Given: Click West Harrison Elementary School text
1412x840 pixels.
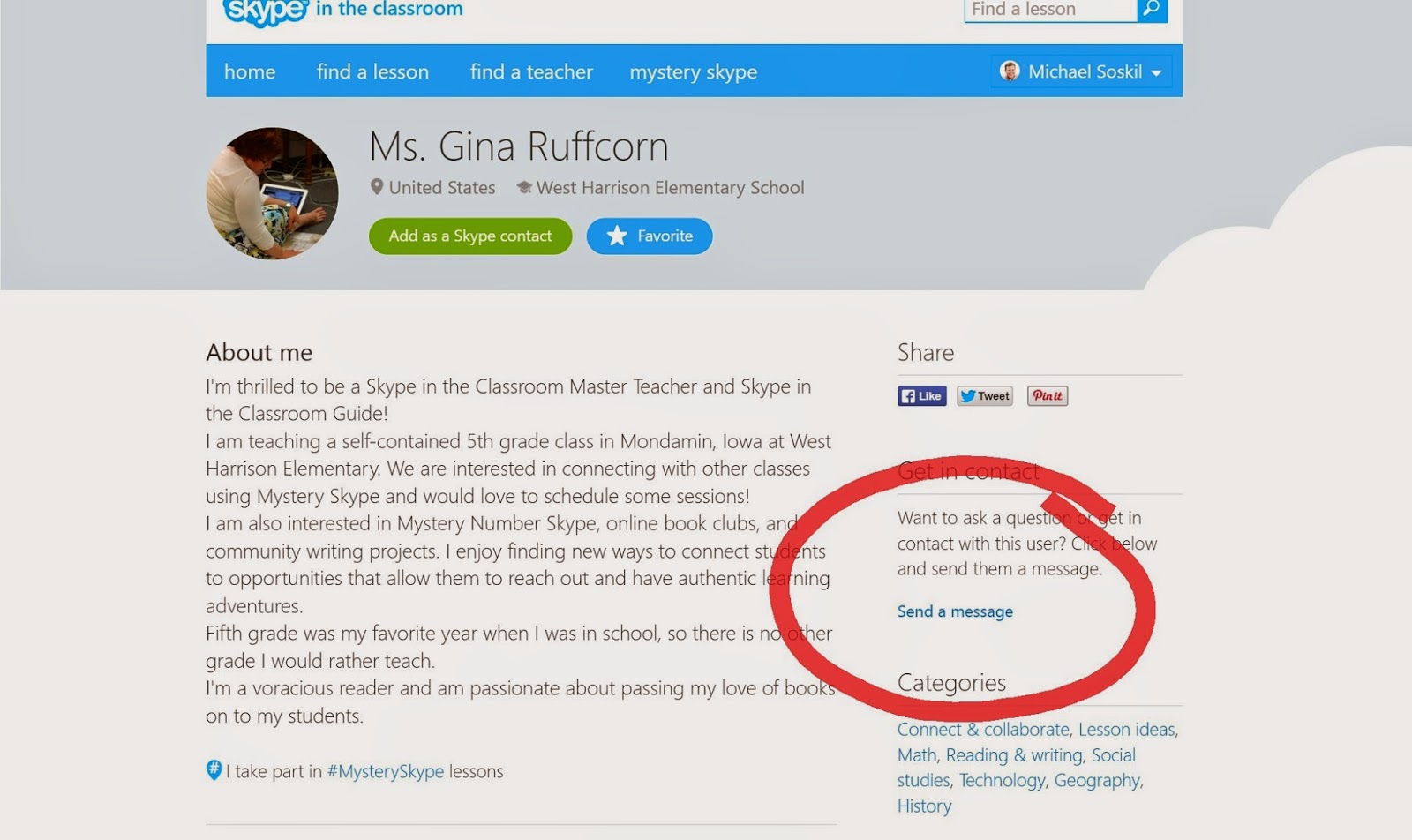Looking at the screenshot, I should pyautogui.click(x=671, y=187).
